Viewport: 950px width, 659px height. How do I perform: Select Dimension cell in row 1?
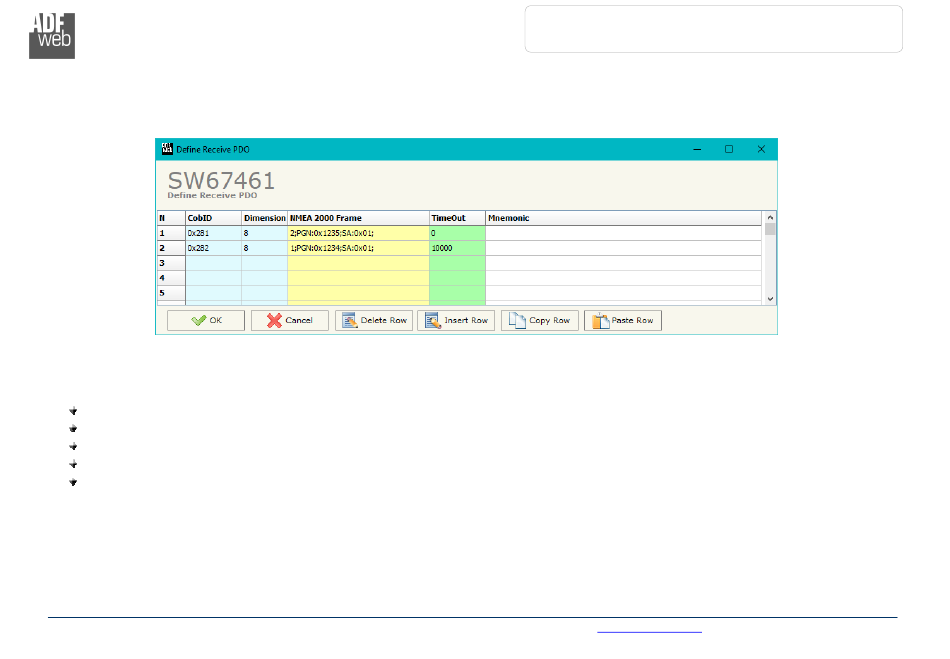tap(264, 233)
